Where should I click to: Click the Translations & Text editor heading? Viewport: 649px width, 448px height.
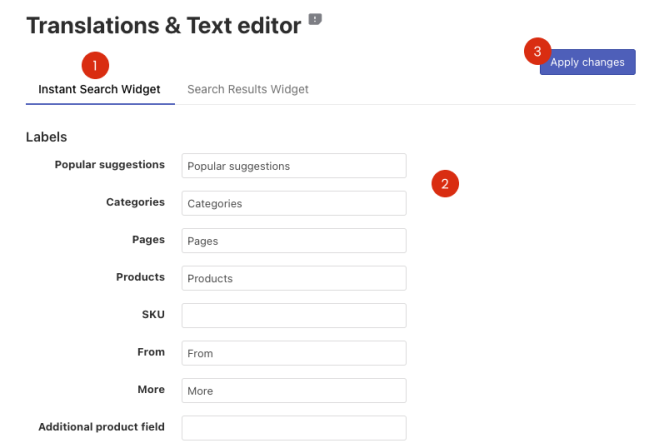point(163,26)
